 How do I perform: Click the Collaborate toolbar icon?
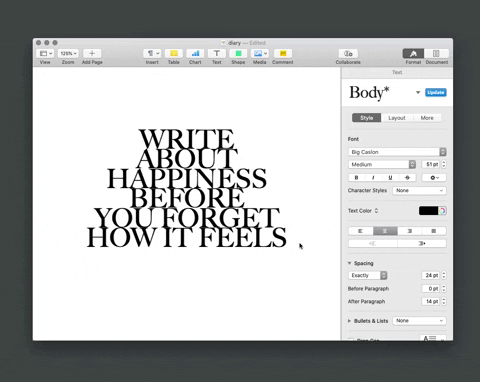[x=348, y=54]
